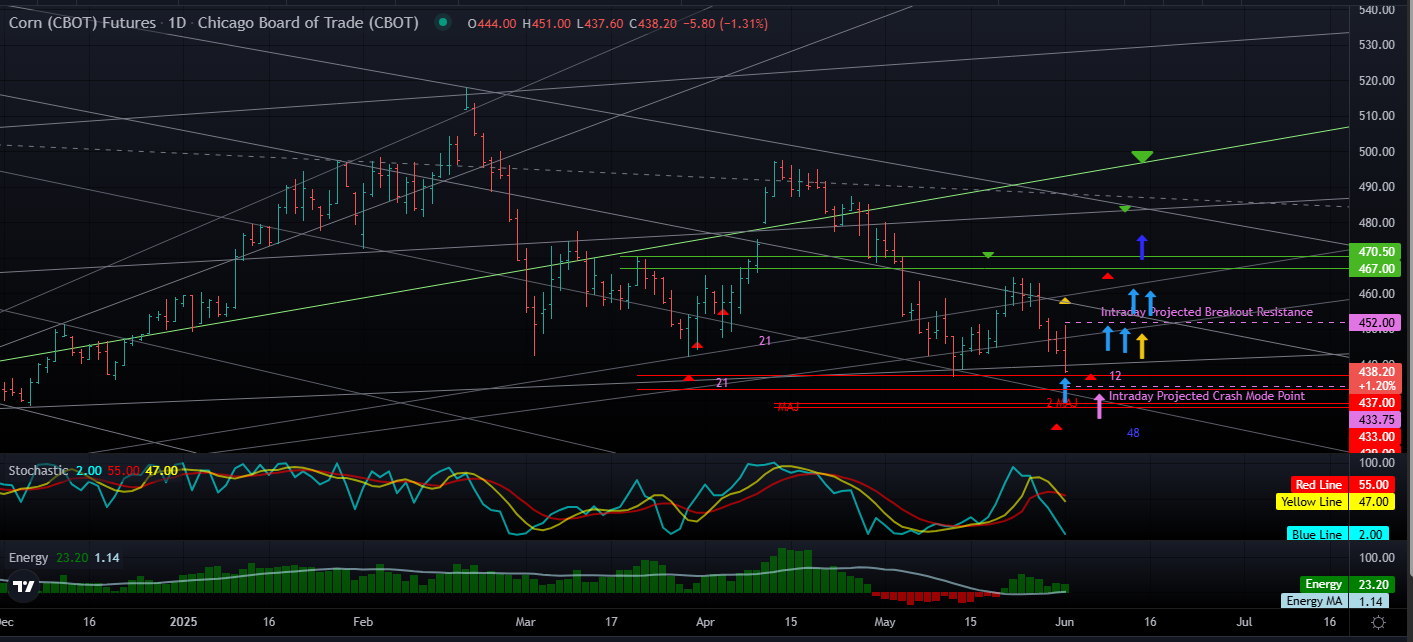Click the Stochastic indicator legend title

(40, 470)
